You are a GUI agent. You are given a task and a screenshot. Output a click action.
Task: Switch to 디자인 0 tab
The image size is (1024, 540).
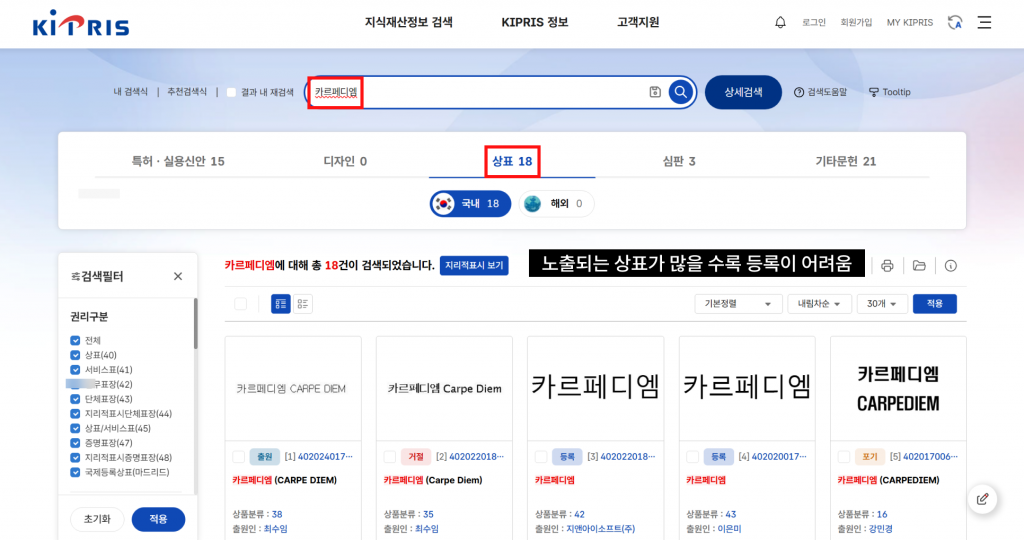[x=345, y=161]
